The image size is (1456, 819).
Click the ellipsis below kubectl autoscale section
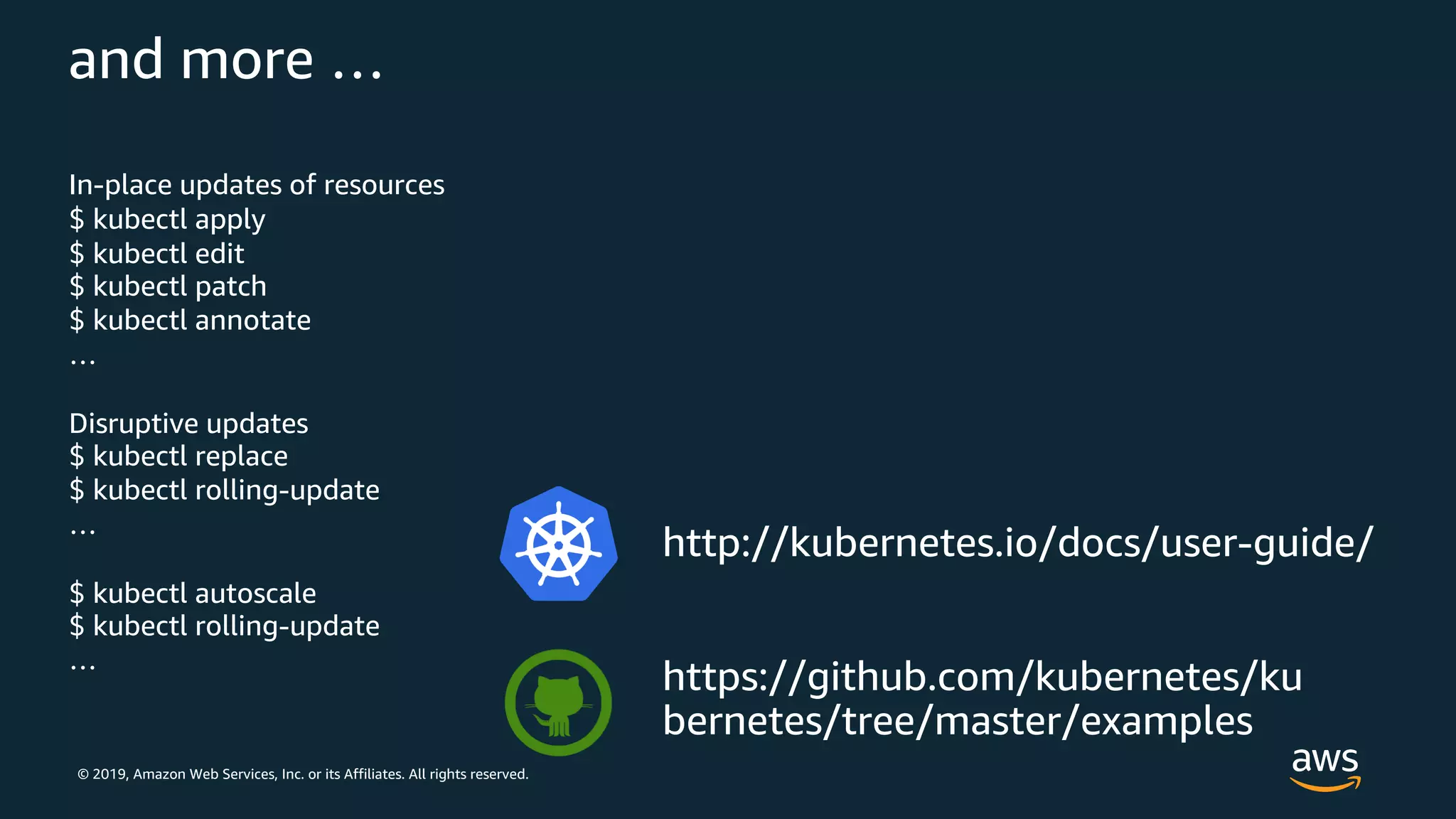pos(82,667)
